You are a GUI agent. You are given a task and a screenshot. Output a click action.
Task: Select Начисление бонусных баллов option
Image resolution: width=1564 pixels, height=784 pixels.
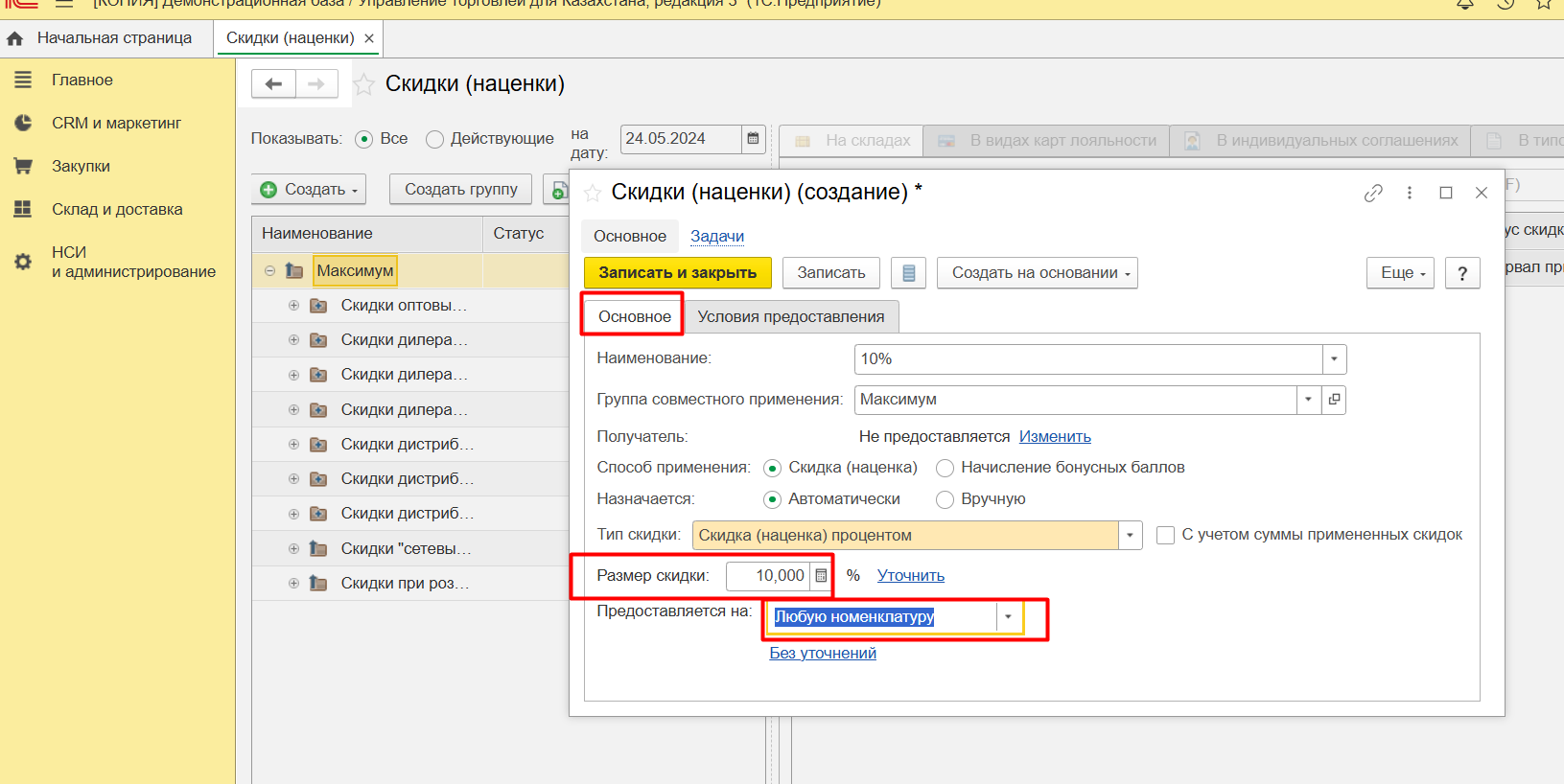[945, 468]
